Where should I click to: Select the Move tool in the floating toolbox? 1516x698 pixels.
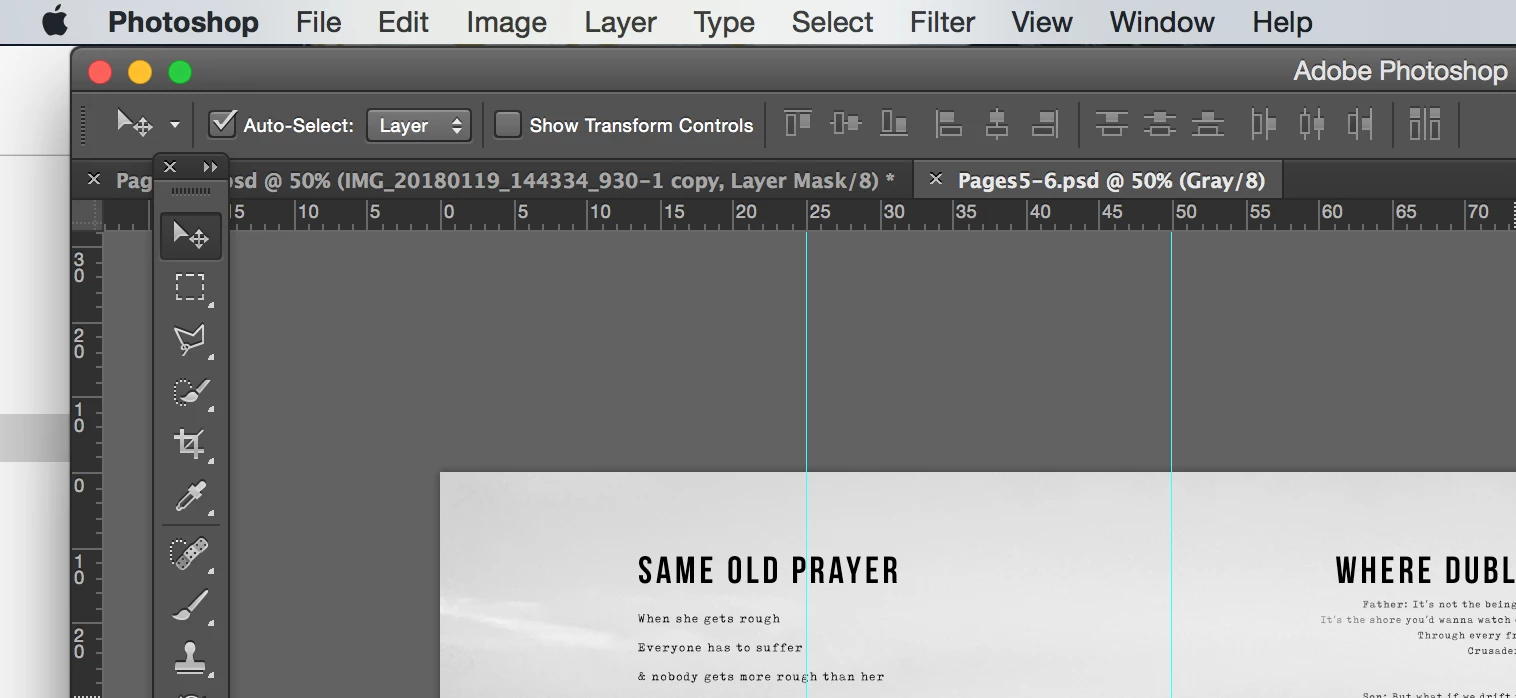(x=190, y=236)
